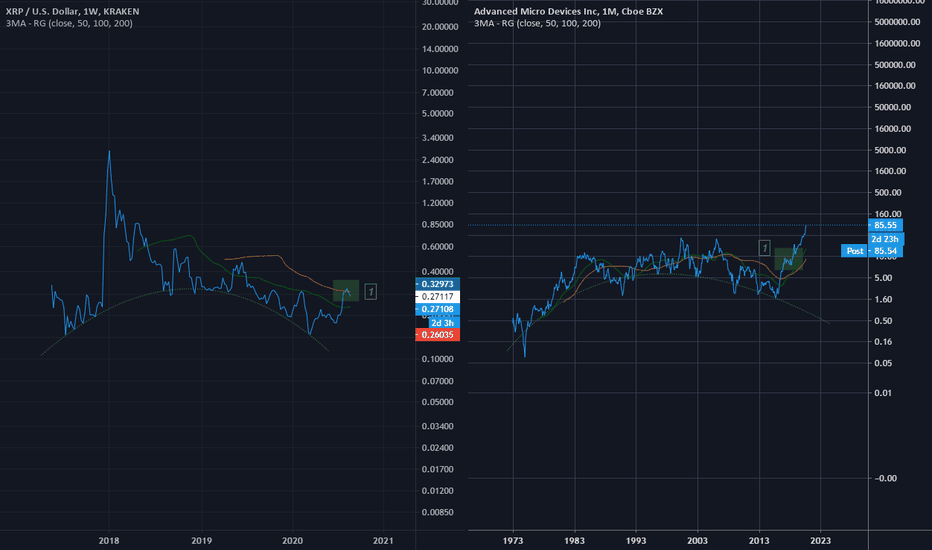
Task: Click the 16000.00 AMD scale value
Action: click(x=893, y=128)
